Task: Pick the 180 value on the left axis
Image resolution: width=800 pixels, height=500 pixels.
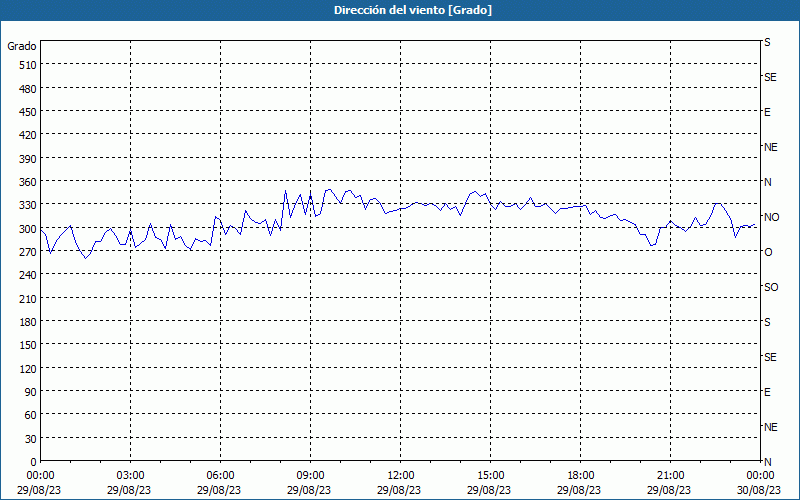Action: pos(29,322)
